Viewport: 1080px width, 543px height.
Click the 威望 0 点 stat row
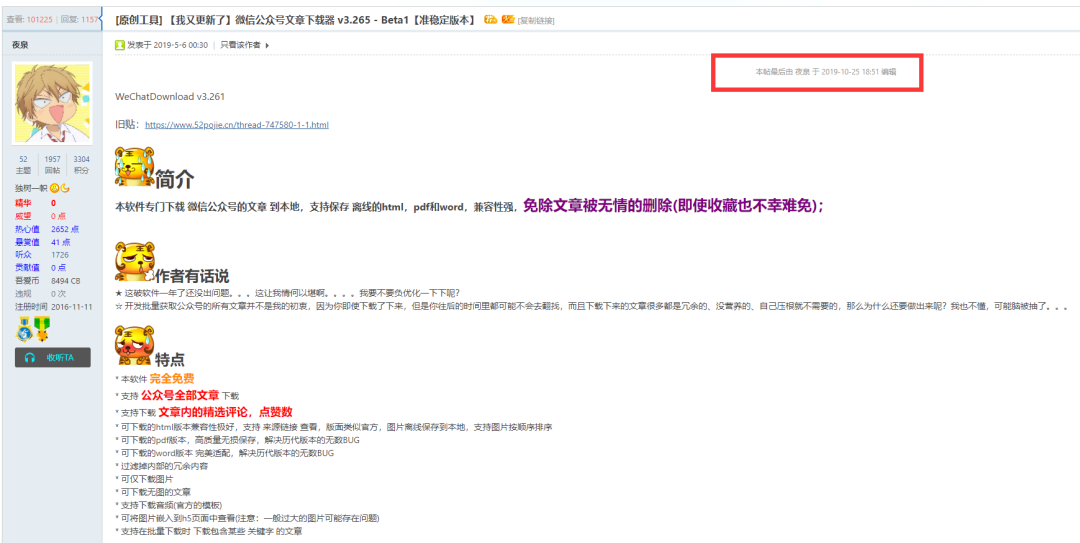tap(40, 216)
